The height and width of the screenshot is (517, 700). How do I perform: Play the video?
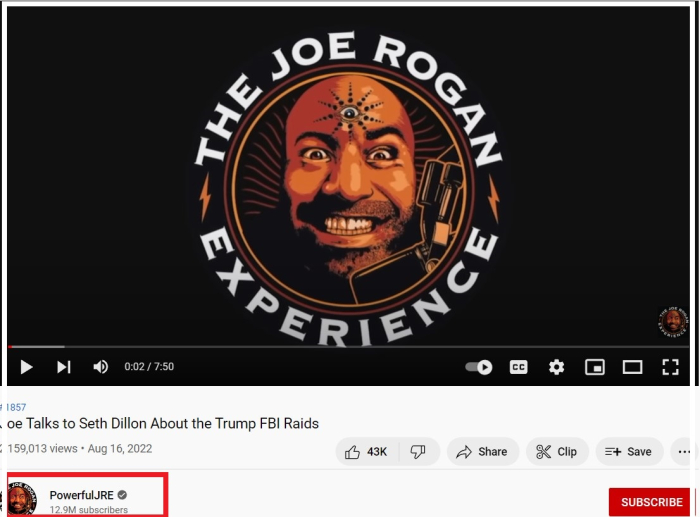(x=26, y=367)
